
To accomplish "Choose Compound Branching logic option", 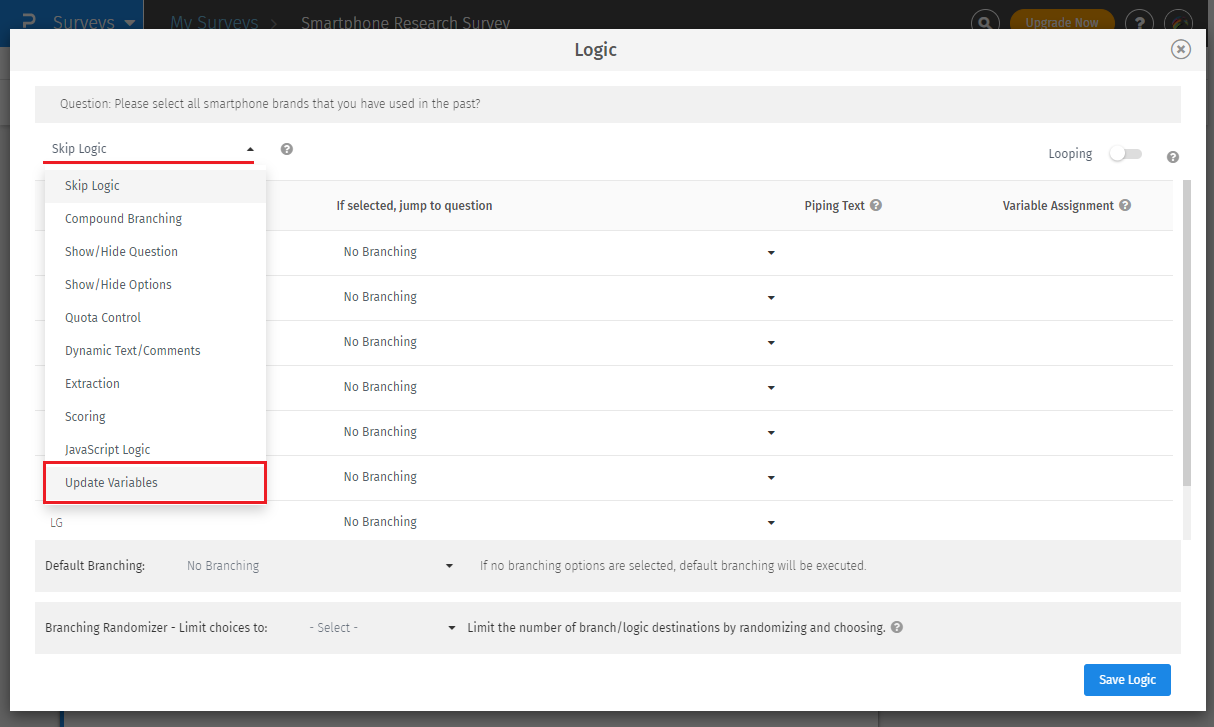I will coord(123,219).
